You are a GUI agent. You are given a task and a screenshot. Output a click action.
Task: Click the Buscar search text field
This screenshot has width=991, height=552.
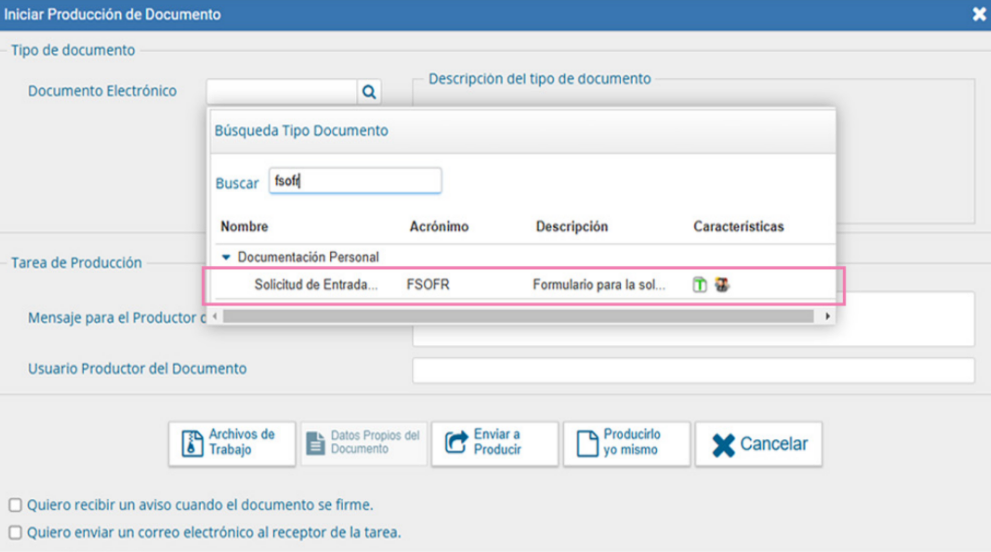coord(355,182)
